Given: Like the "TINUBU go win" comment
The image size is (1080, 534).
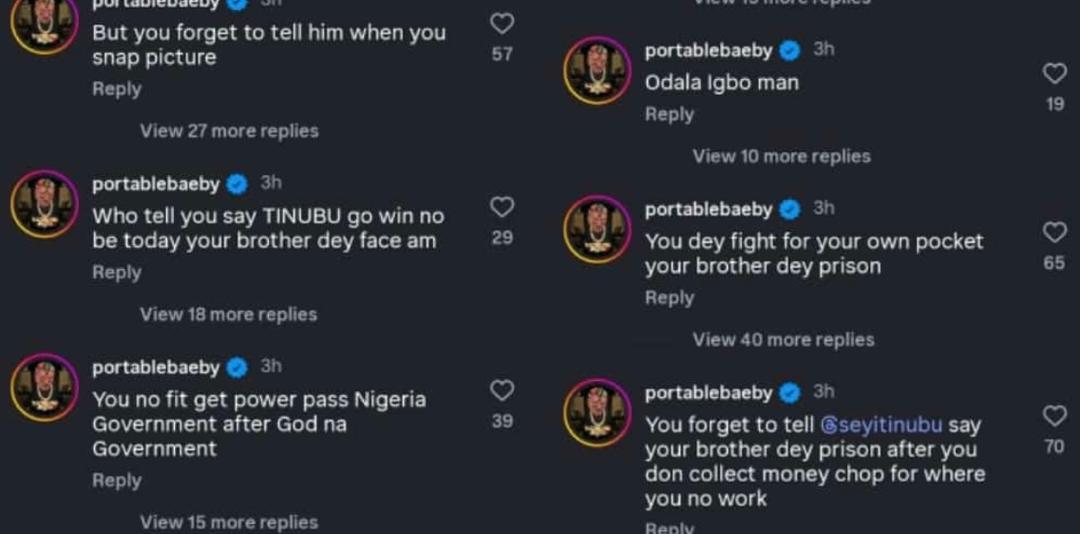Looking at the screenshot, I should tap(502, 207).
